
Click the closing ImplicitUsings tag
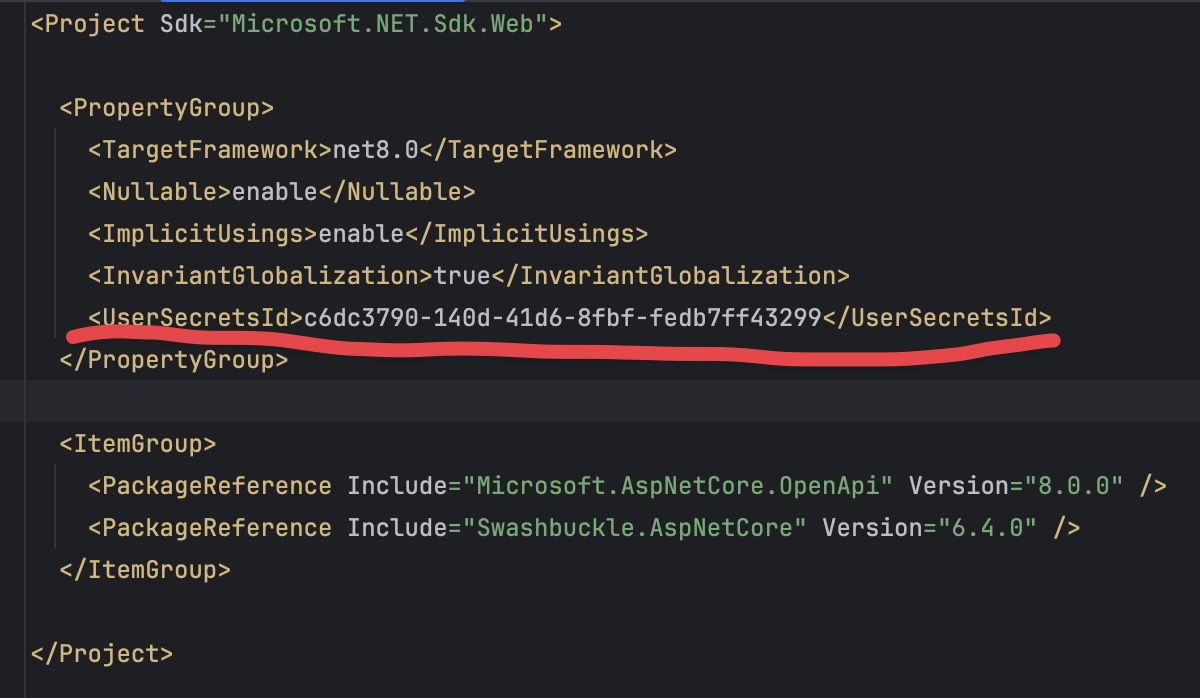[526, 234]
